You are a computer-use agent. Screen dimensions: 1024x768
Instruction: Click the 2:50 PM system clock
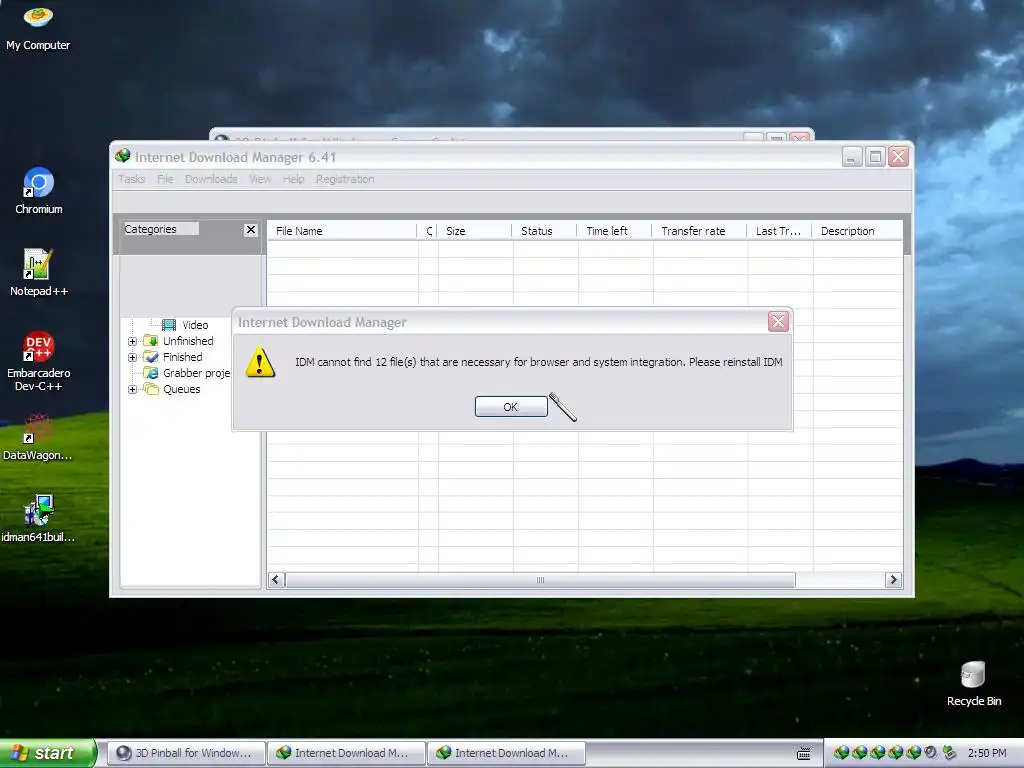(987, 753)
